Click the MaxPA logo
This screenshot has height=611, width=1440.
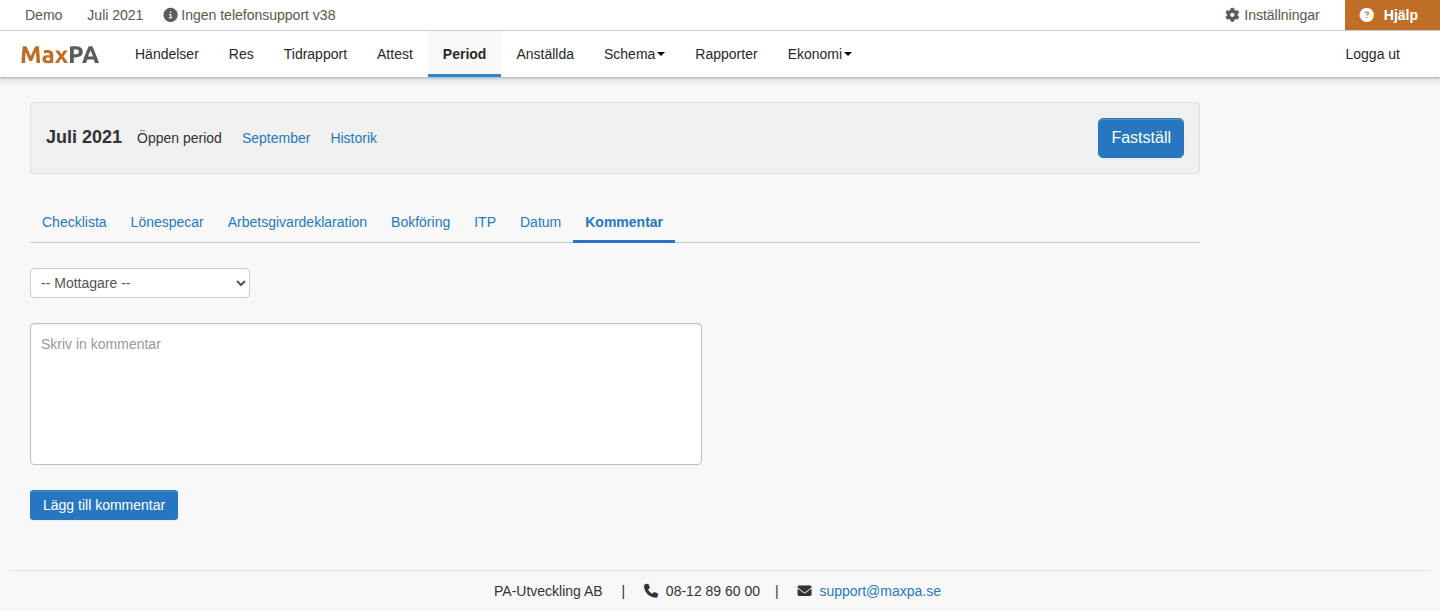pos(60,55)
